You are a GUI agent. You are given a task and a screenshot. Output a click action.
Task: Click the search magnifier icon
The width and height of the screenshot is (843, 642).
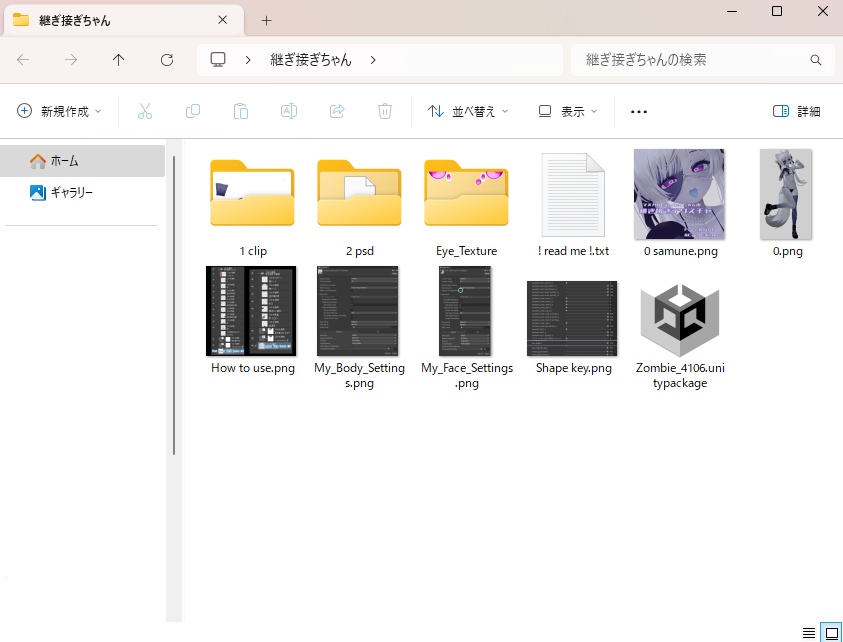pyautogui.click(x=816, y=60)
